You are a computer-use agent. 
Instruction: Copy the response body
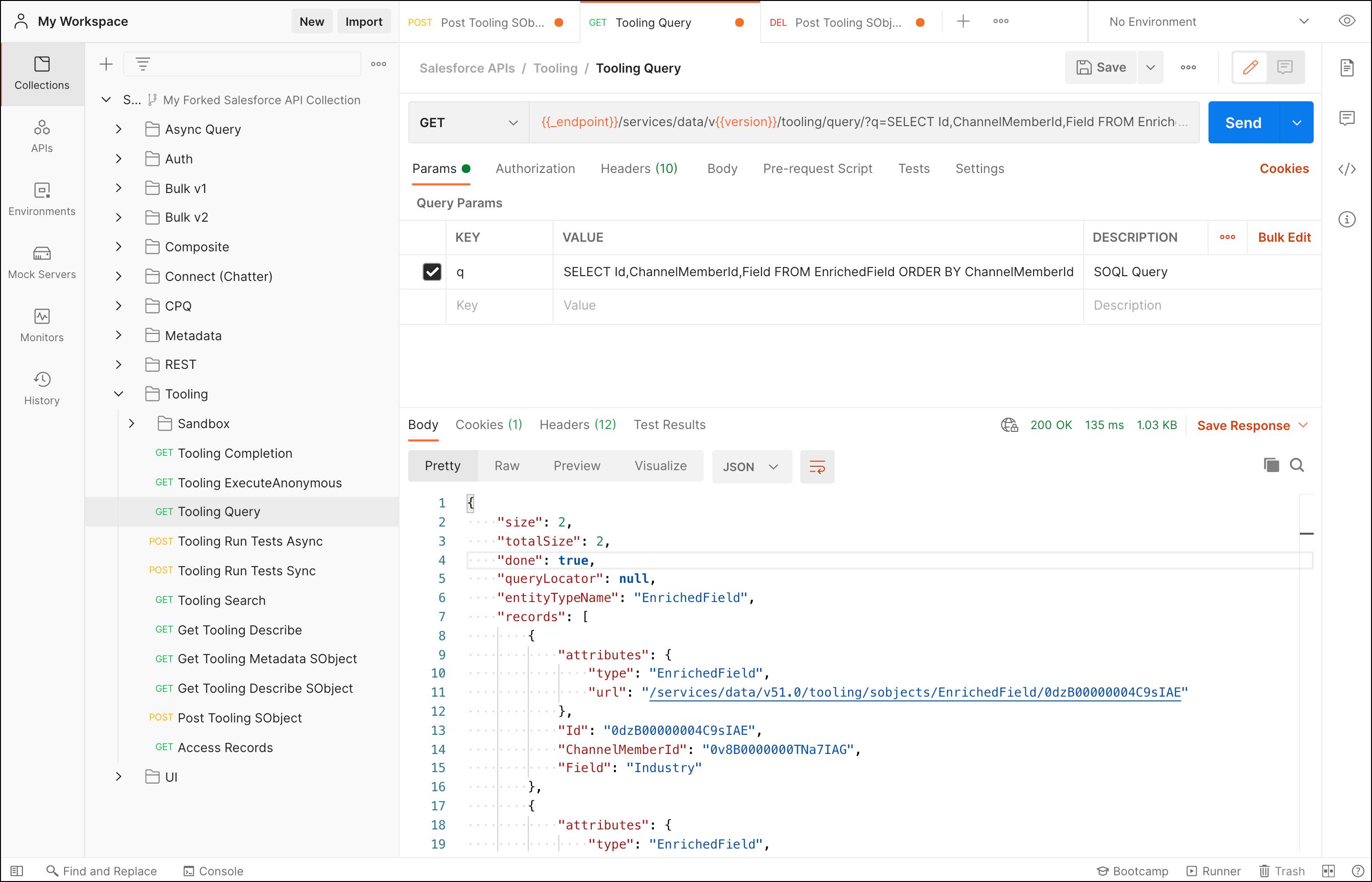(1271, 465)
